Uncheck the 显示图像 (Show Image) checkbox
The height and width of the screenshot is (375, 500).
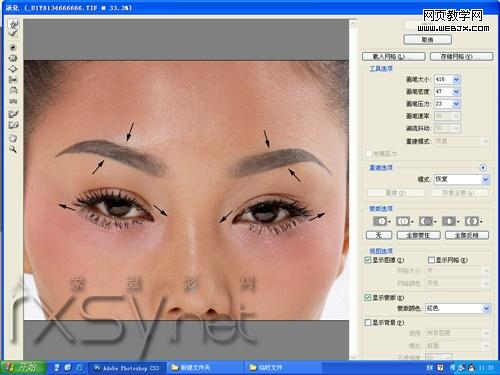pyautogui.click(x=368, y=260)
